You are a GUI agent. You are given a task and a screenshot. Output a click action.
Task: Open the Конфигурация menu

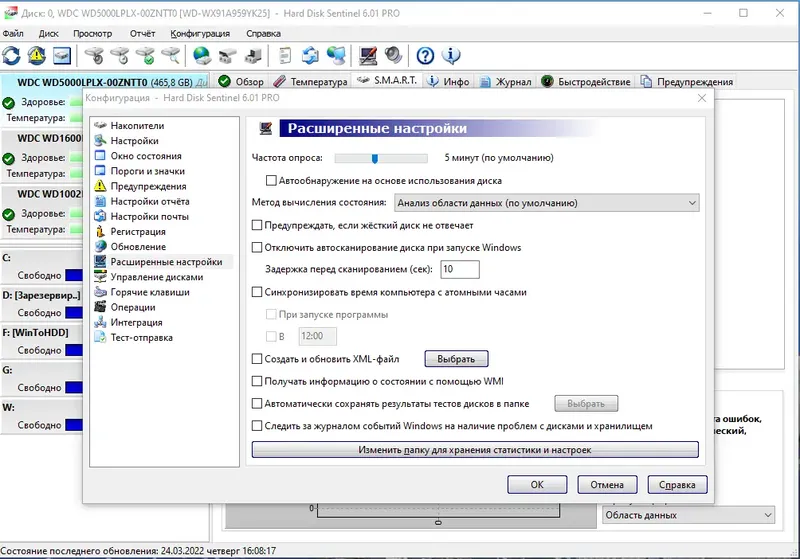click(x=200, y=34)
